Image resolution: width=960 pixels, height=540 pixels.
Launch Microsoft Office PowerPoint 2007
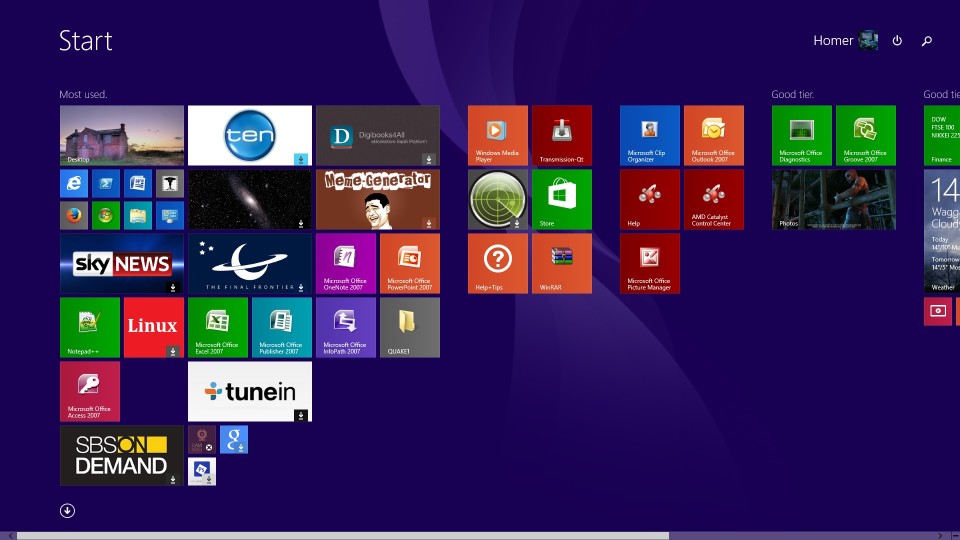[x=410, y=263]
